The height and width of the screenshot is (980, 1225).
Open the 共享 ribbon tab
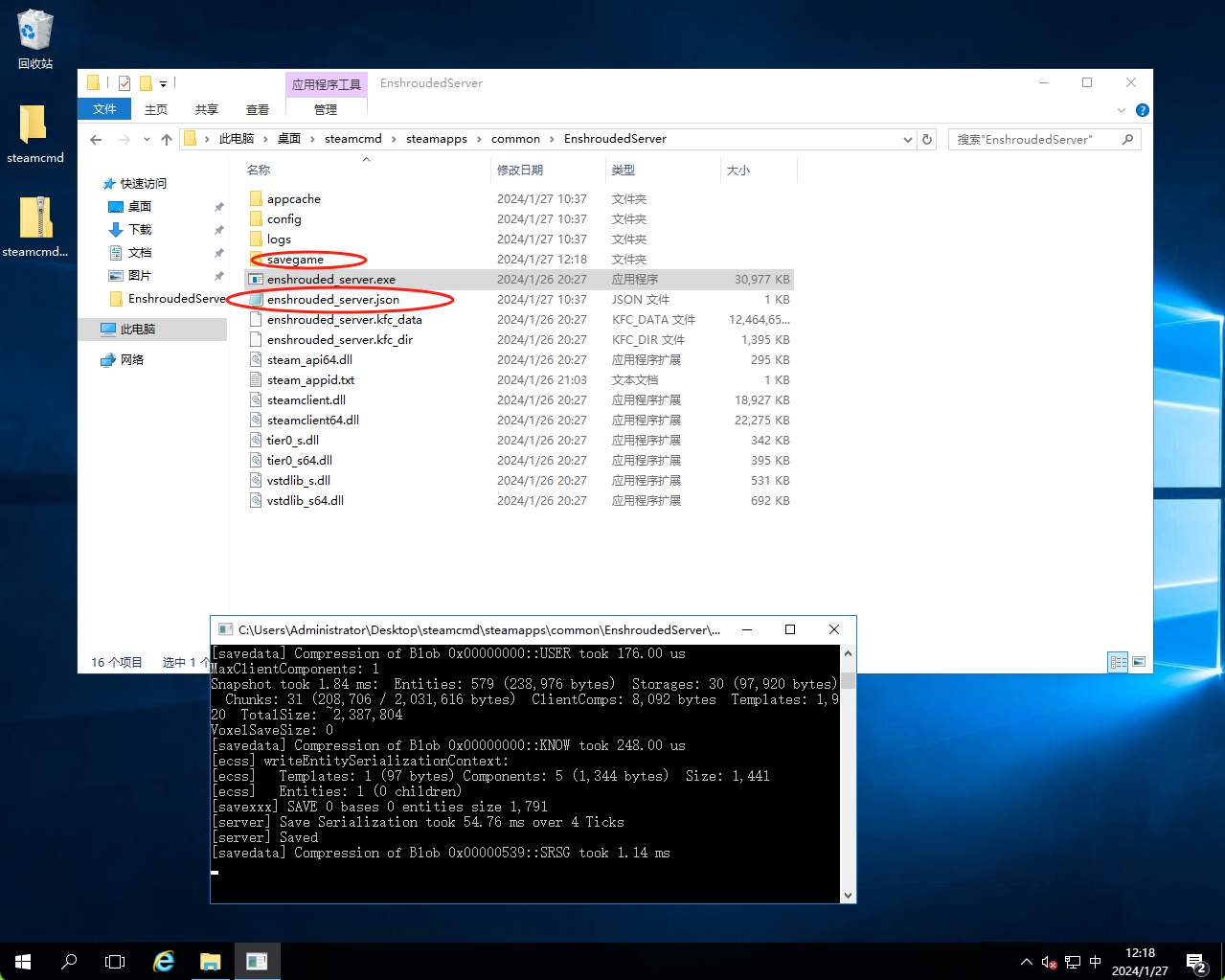(207, 109)
